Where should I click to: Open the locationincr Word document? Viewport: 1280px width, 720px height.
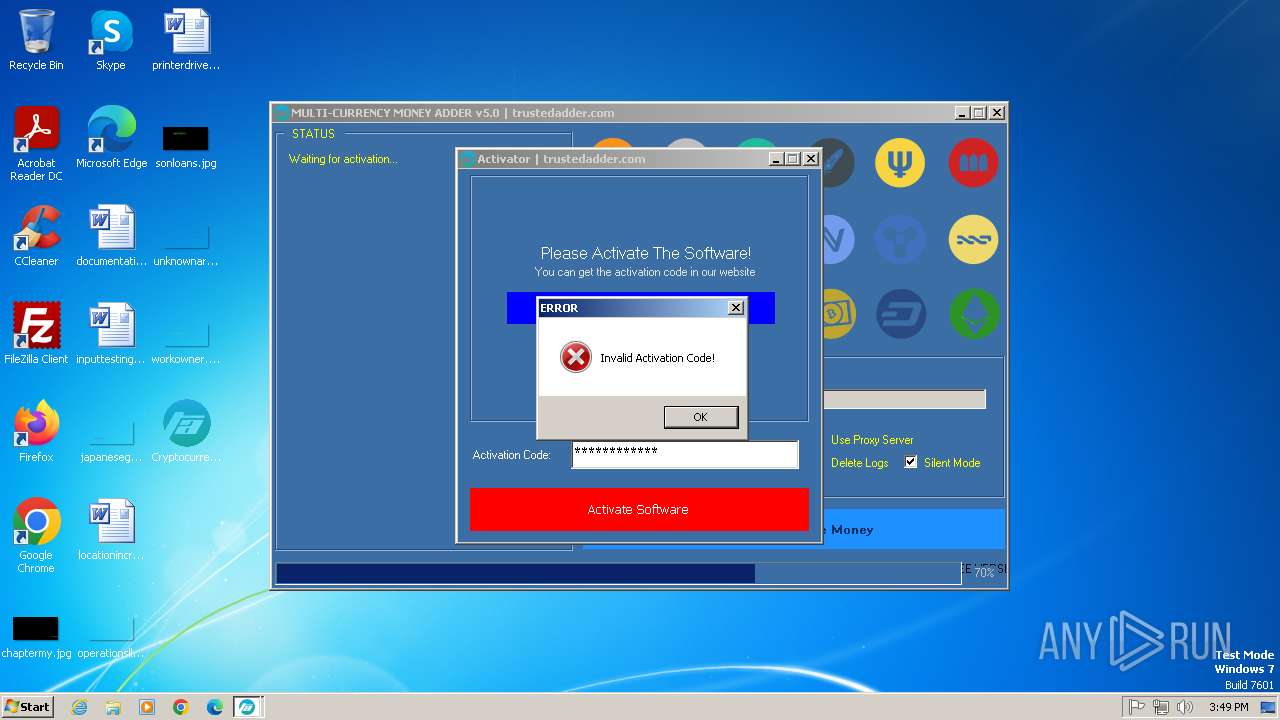(111, 530)
